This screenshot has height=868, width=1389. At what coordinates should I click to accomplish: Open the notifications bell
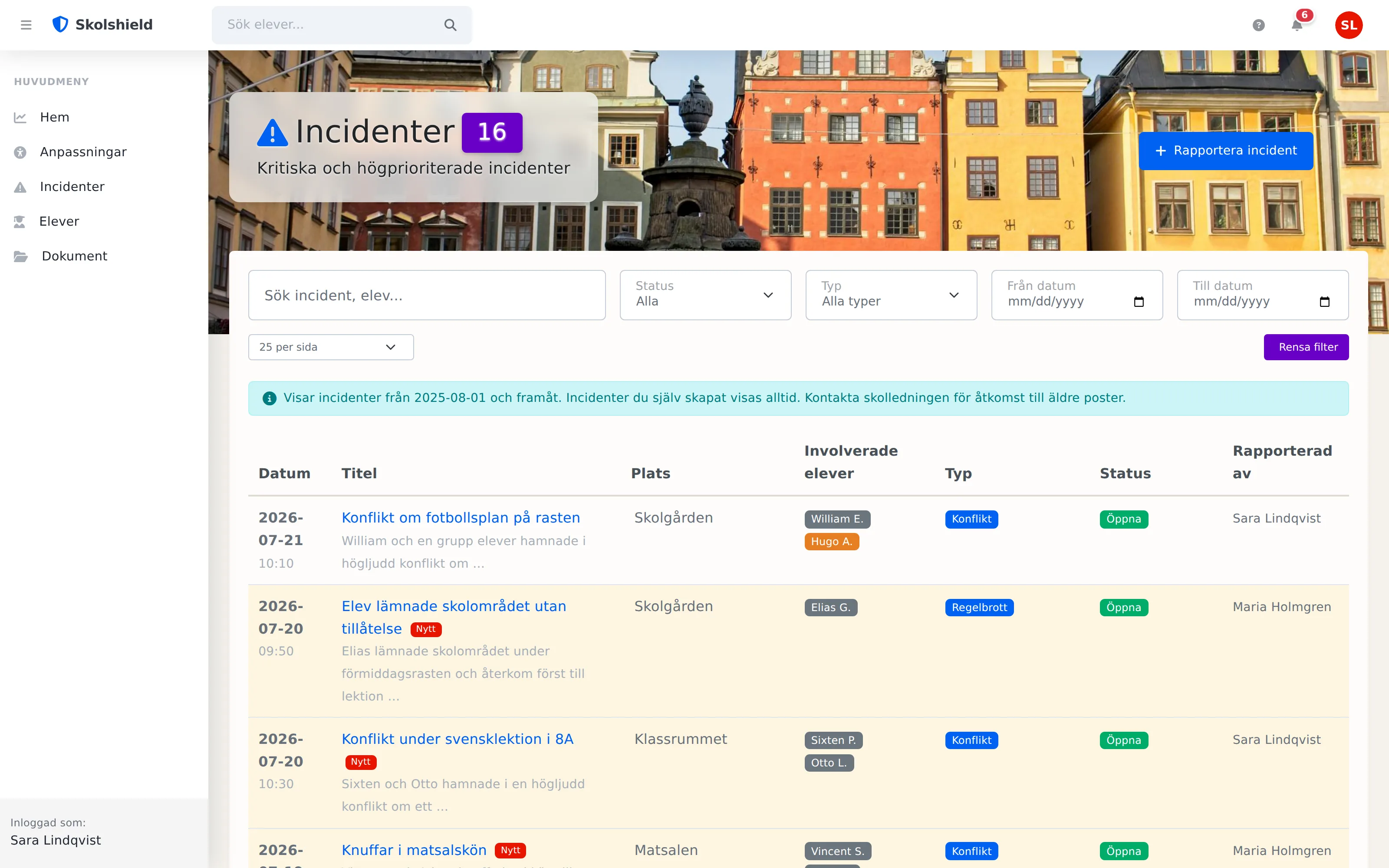click(x=1297, y=25)
